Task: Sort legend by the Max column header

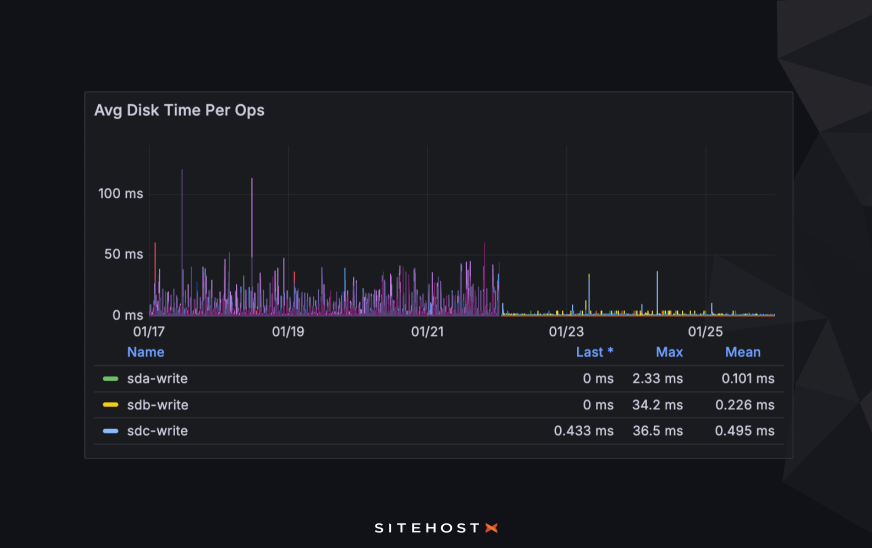Action: coord(669,352)
